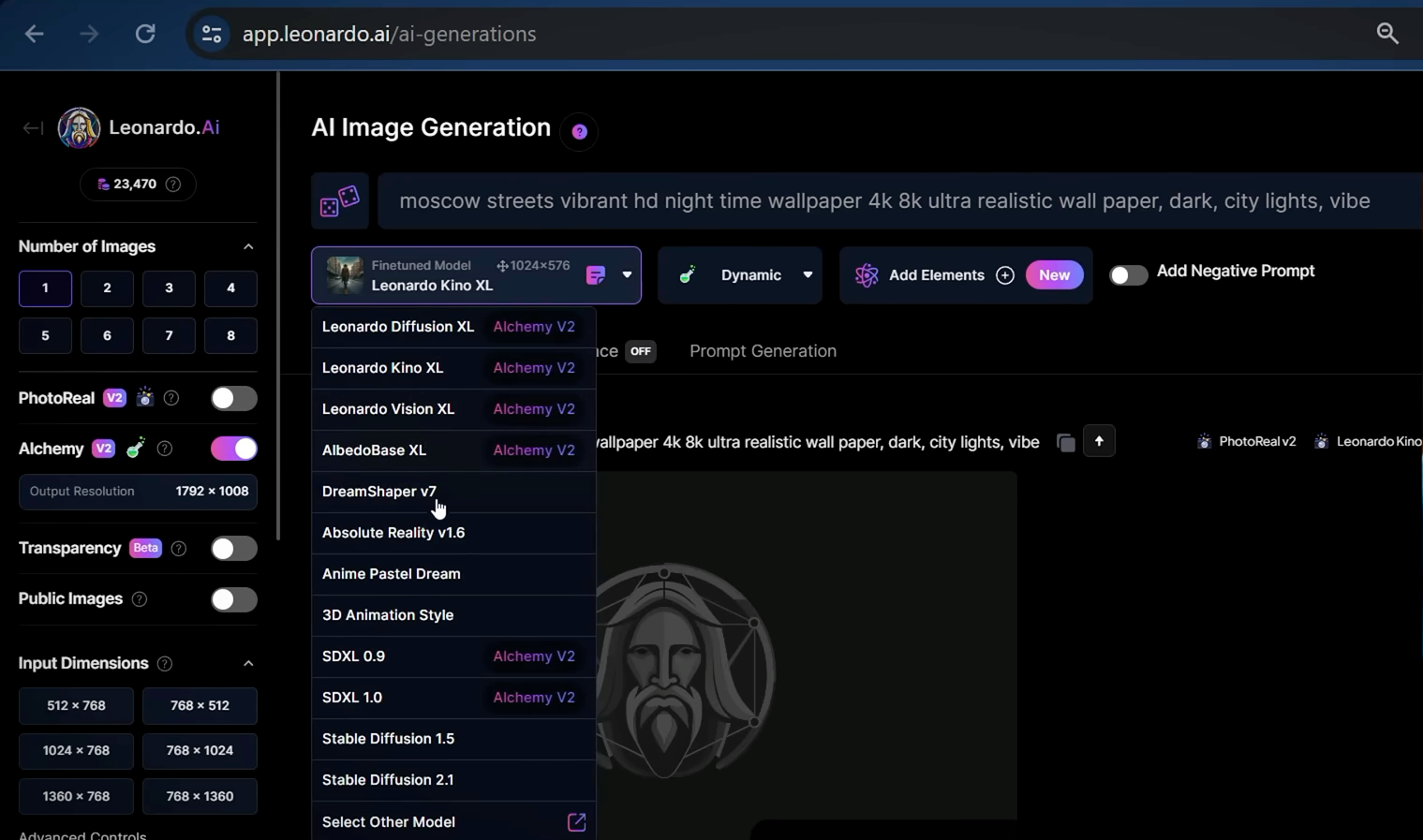The image size is (1423, 840).
Task: Toggle the PhotoReal switch
Action: coord(233,398)
